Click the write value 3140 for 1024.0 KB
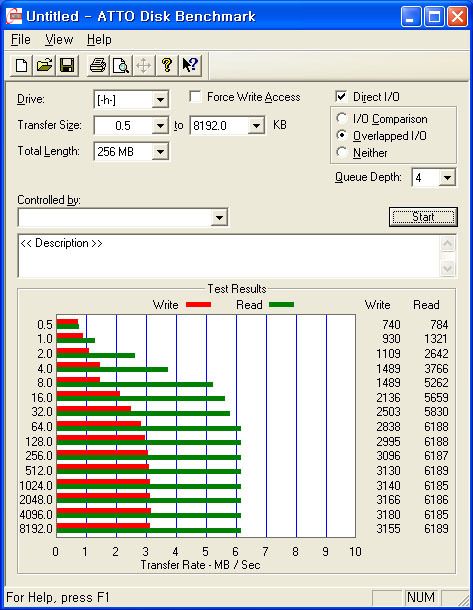 pos(388,486)
